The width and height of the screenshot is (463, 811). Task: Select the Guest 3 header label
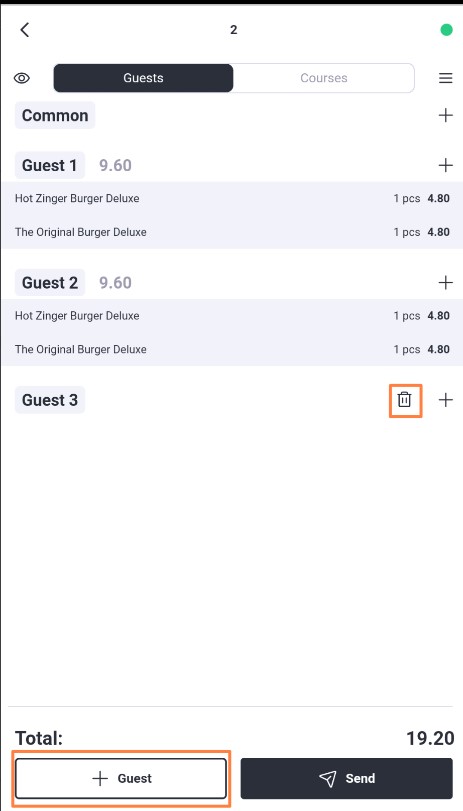(50, 400)
